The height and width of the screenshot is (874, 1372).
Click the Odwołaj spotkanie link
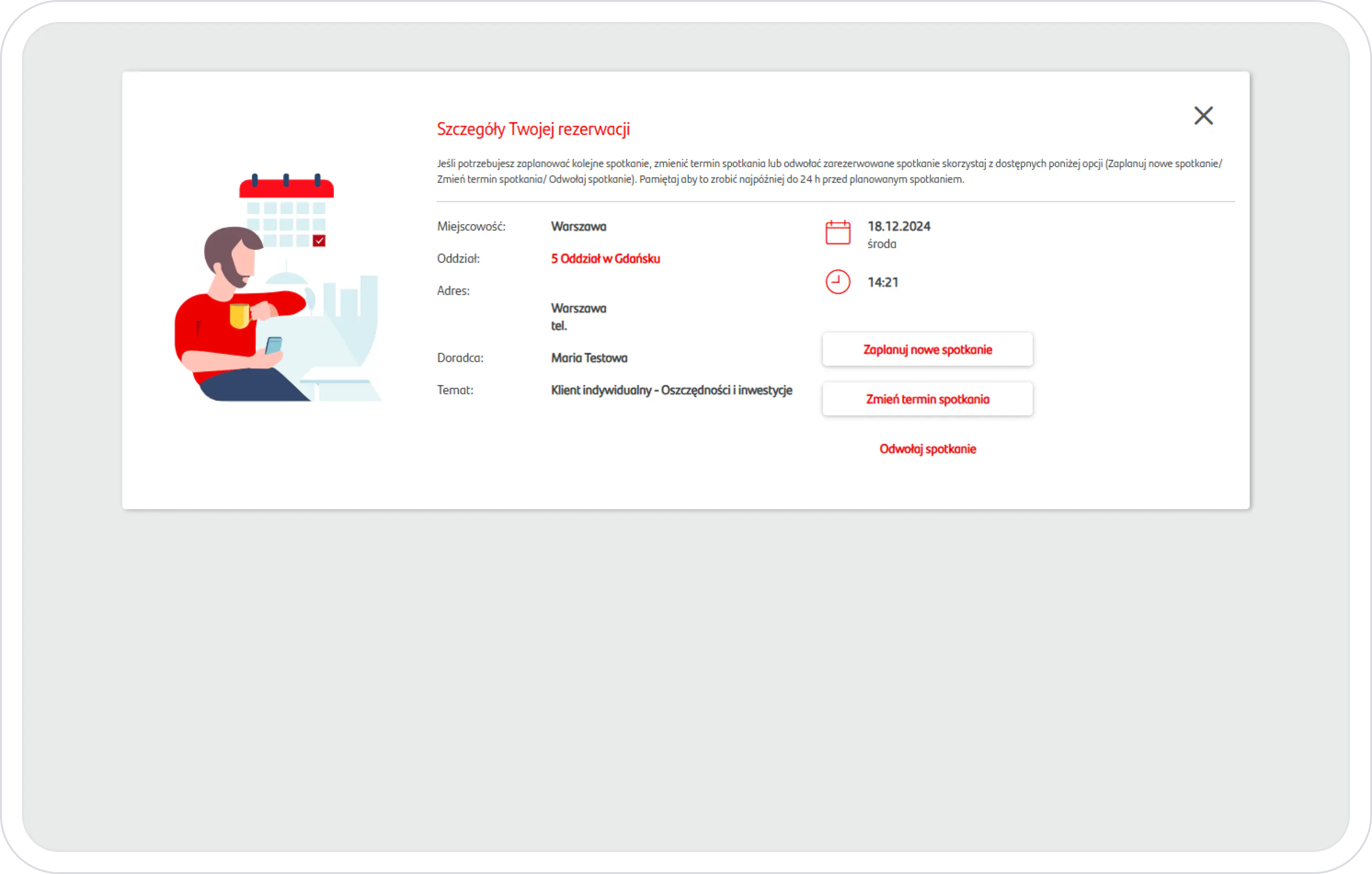tap(927, 449)
